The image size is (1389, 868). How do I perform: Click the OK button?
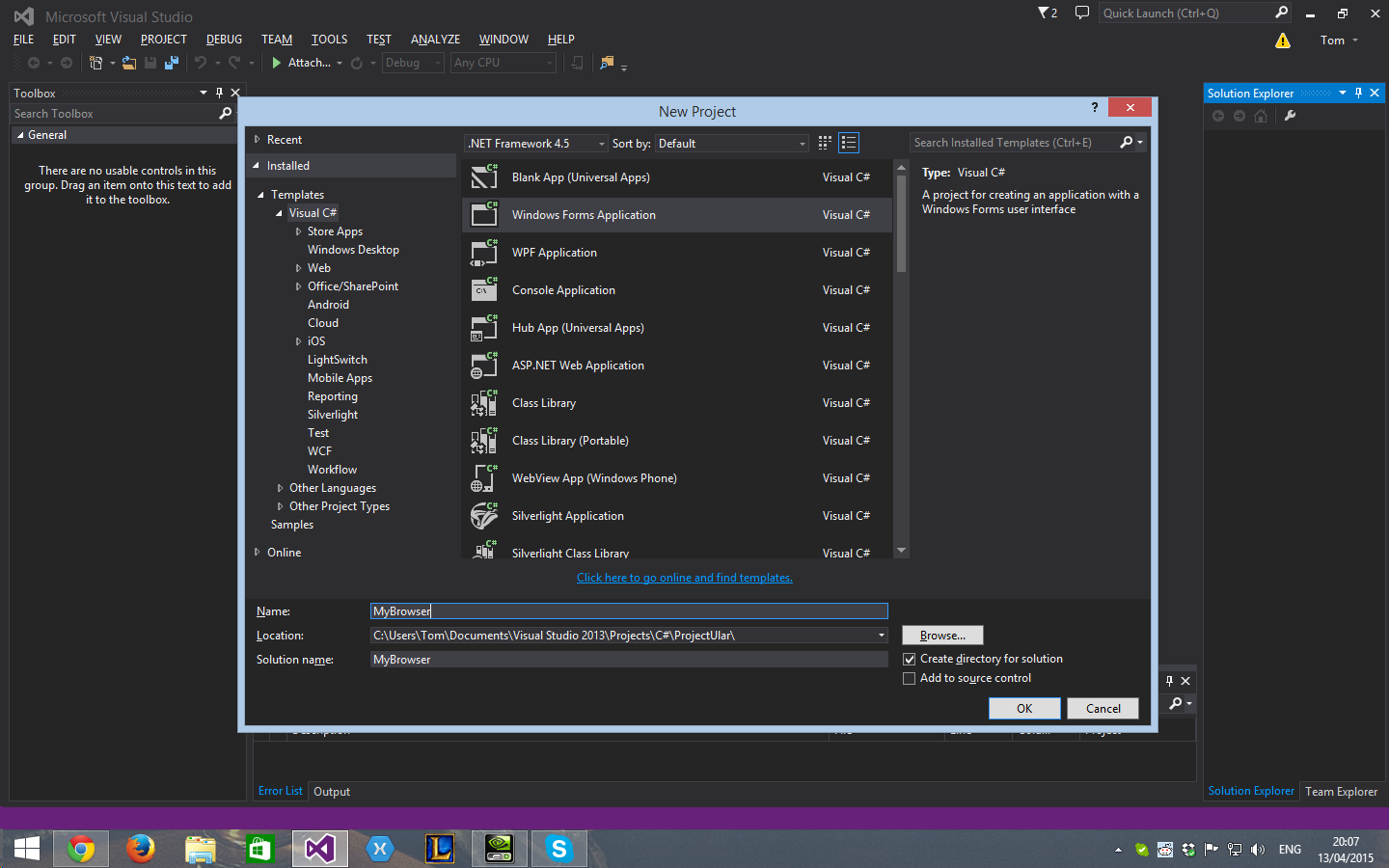[1024, 709]
